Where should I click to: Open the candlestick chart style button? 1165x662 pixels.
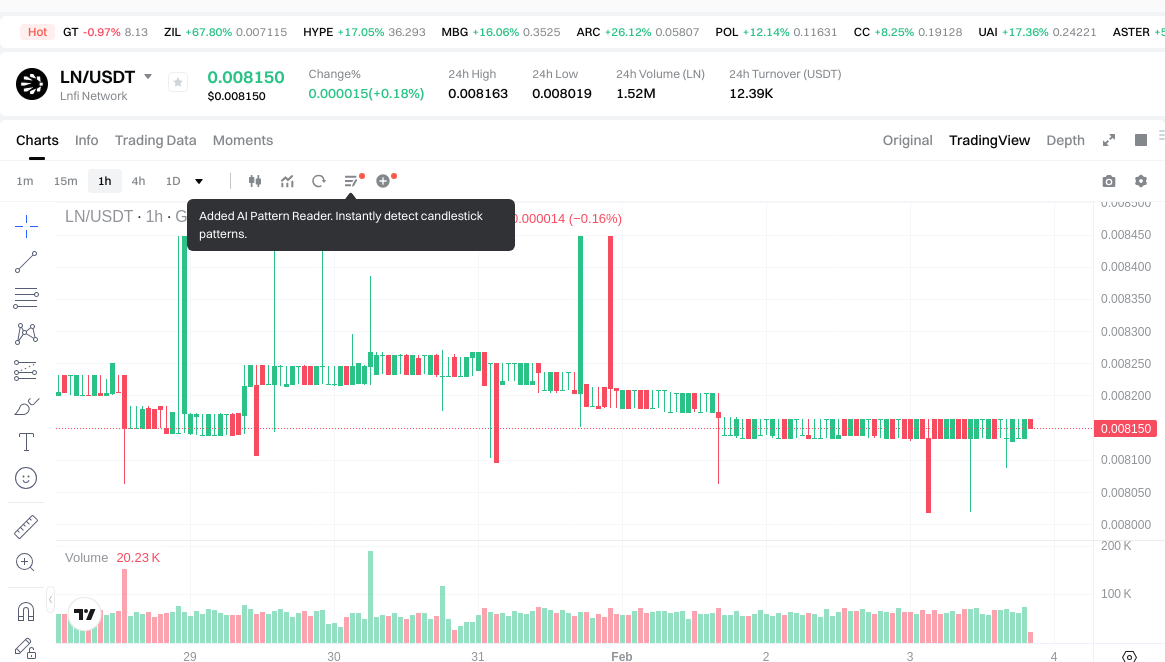pos(255,181)
